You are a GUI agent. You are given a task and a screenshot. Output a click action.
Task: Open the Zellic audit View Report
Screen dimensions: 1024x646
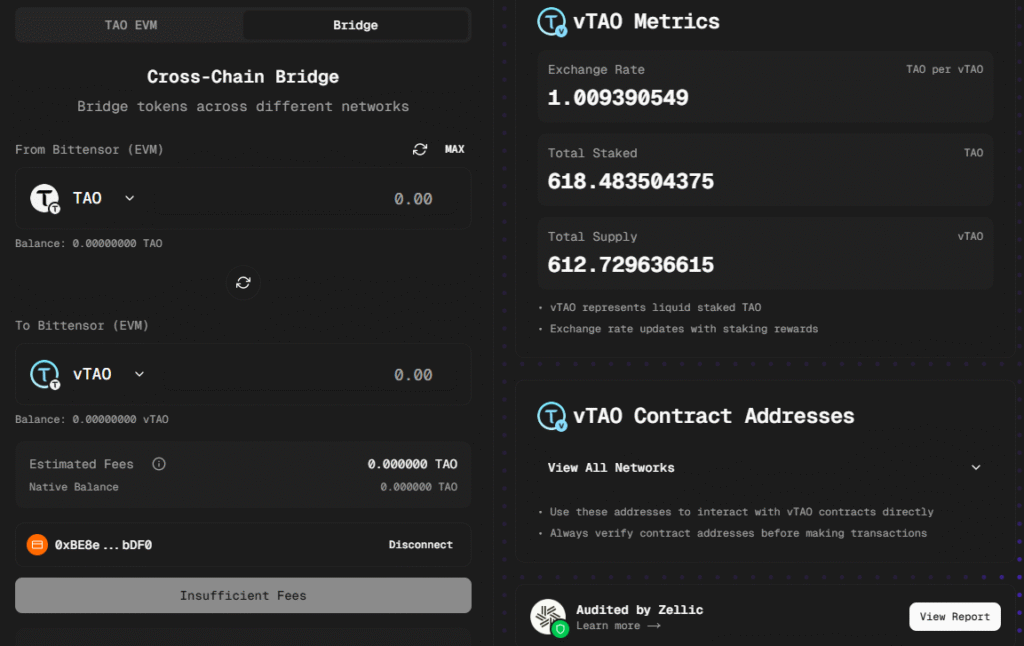coord(954,616)
